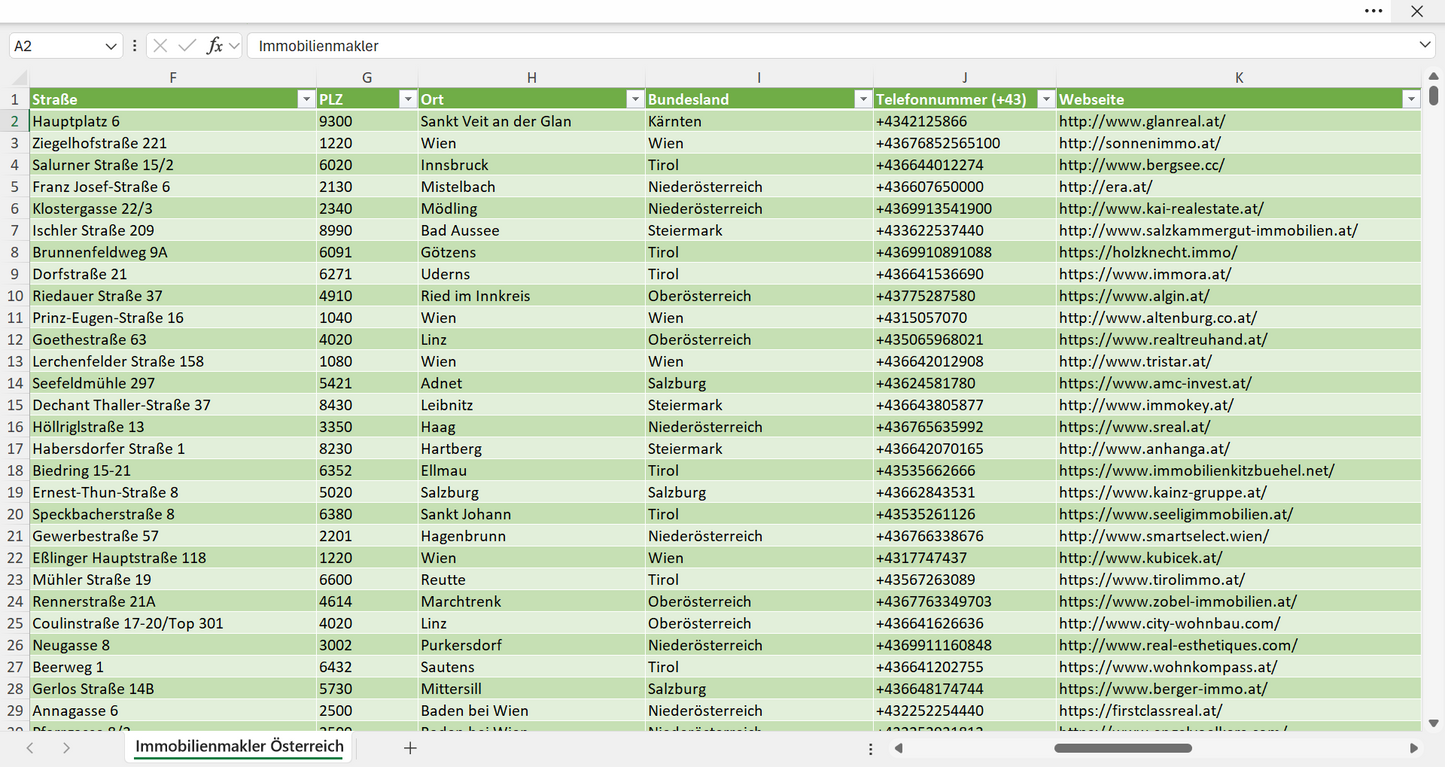The height and width of the screenshot is (767, 1445).
Task: Select column H header
Action: tap(532, 78)
